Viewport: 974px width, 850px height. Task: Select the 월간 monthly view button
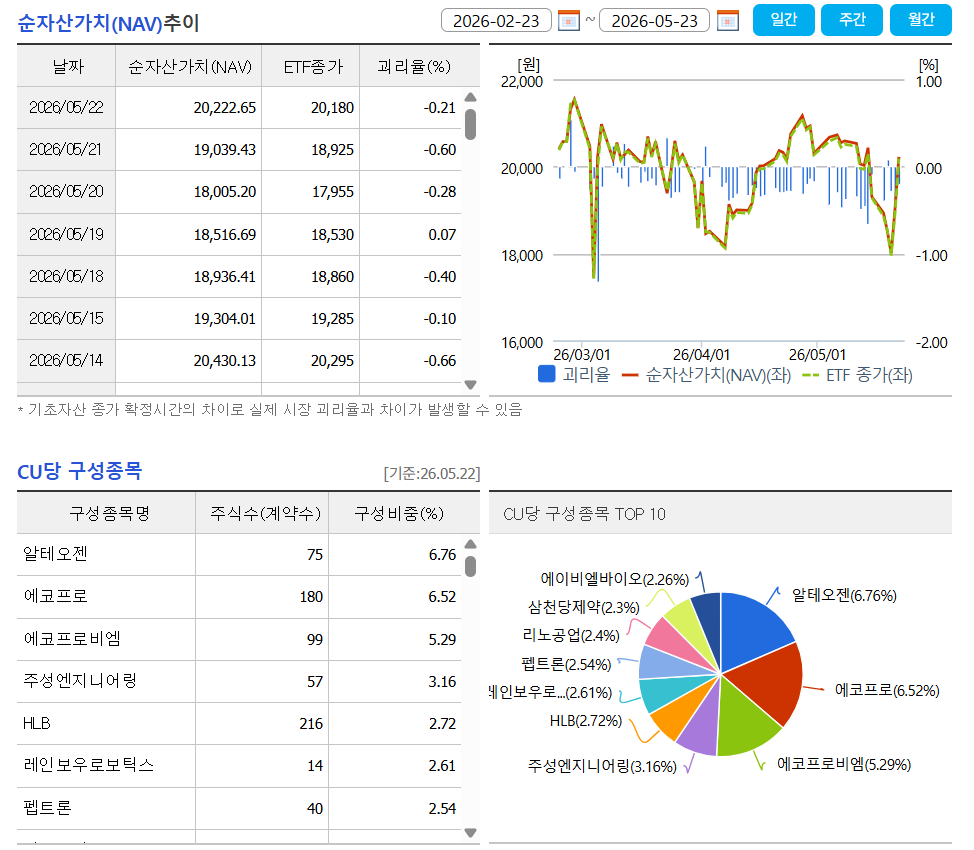click(921, 20)
